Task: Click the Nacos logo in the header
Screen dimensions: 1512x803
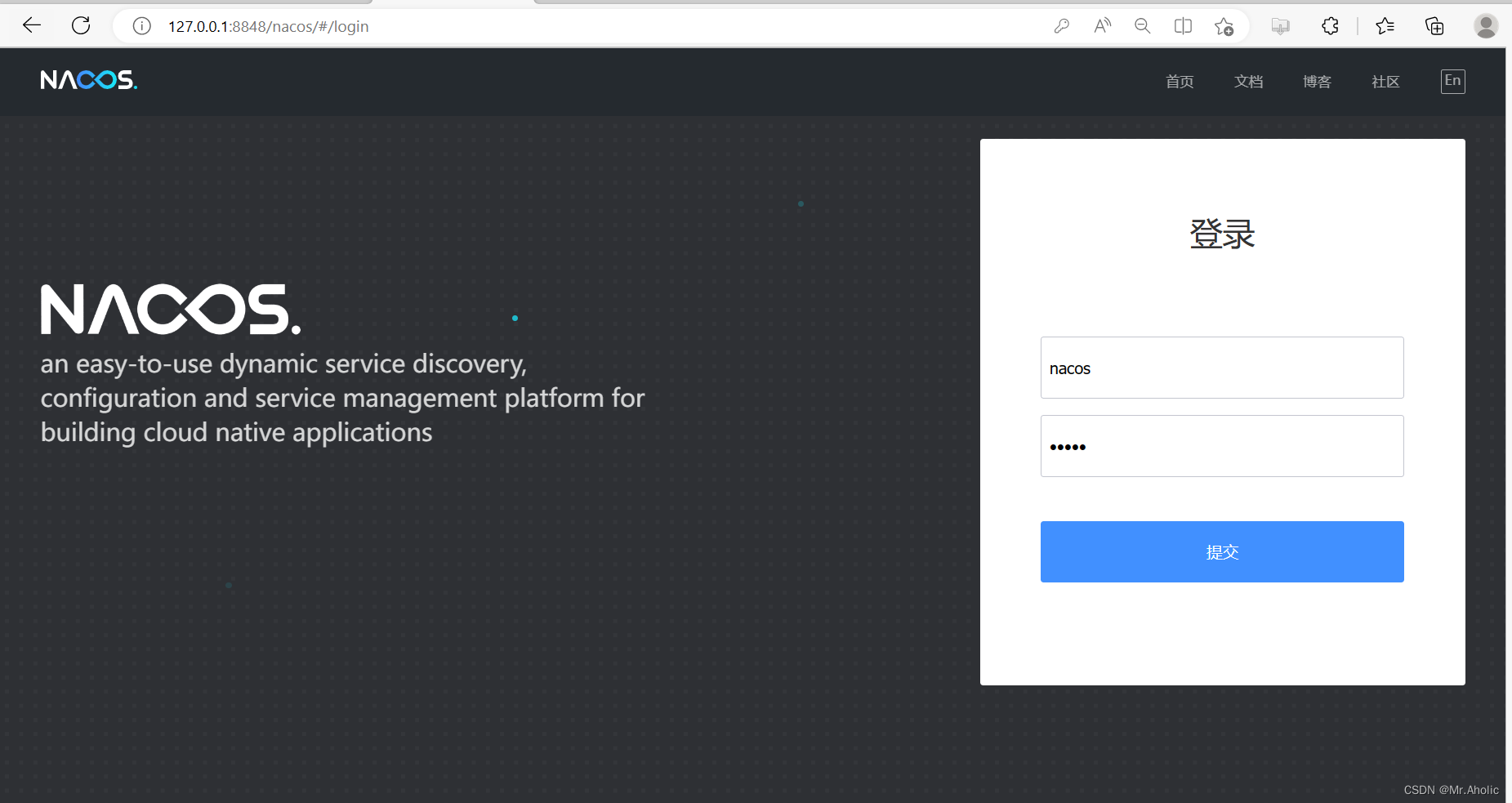Action: pyautogui.click(x=89, y=80)
